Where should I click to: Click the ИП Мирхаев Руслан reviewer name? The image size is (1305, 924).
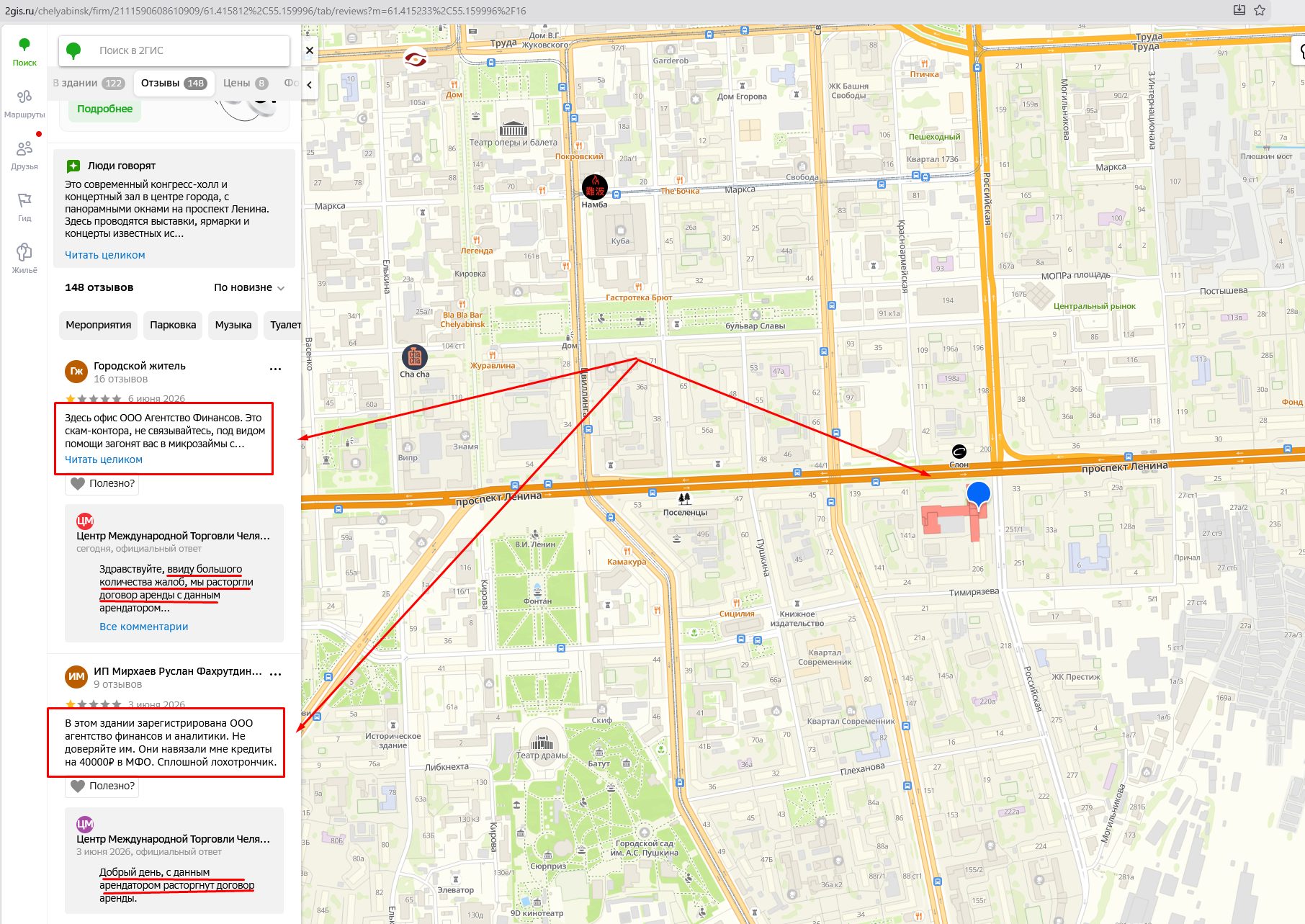coord(178,671)
